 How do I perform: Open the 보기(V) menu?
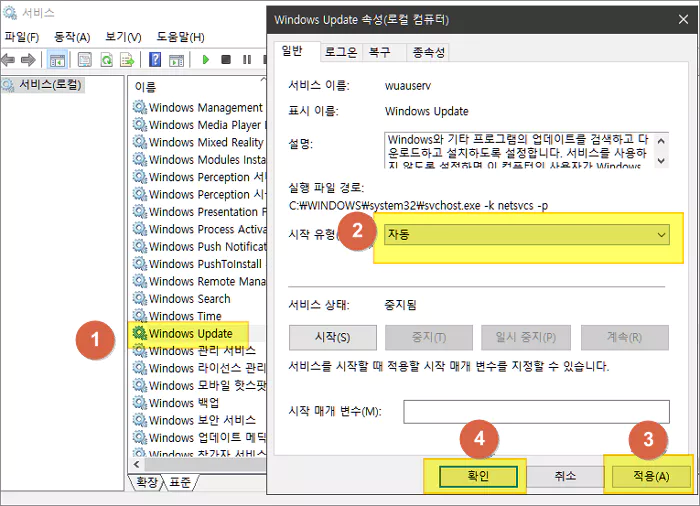click(x=123, y=37)
